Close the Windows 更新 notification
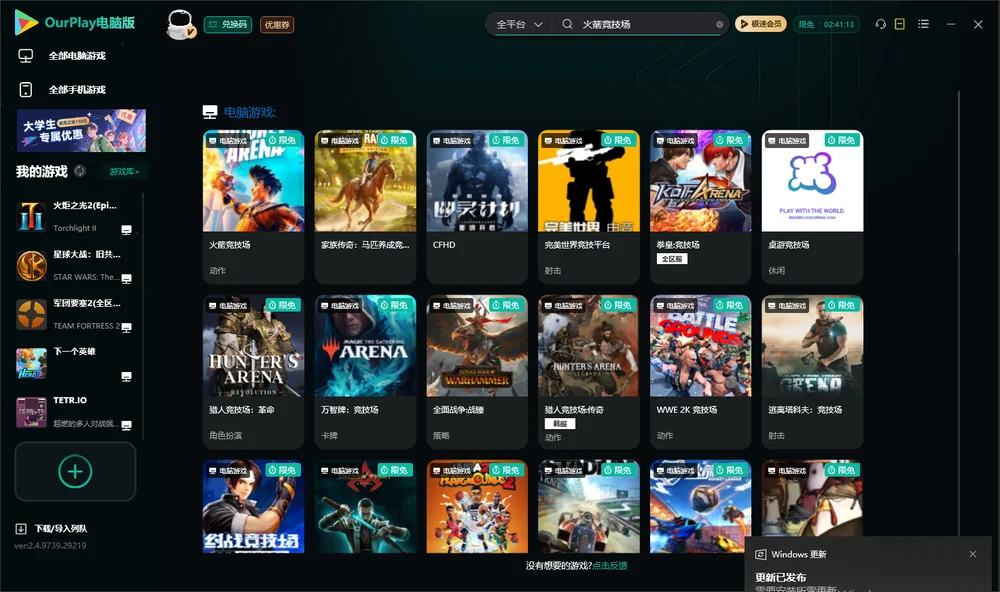 [973, 554]
